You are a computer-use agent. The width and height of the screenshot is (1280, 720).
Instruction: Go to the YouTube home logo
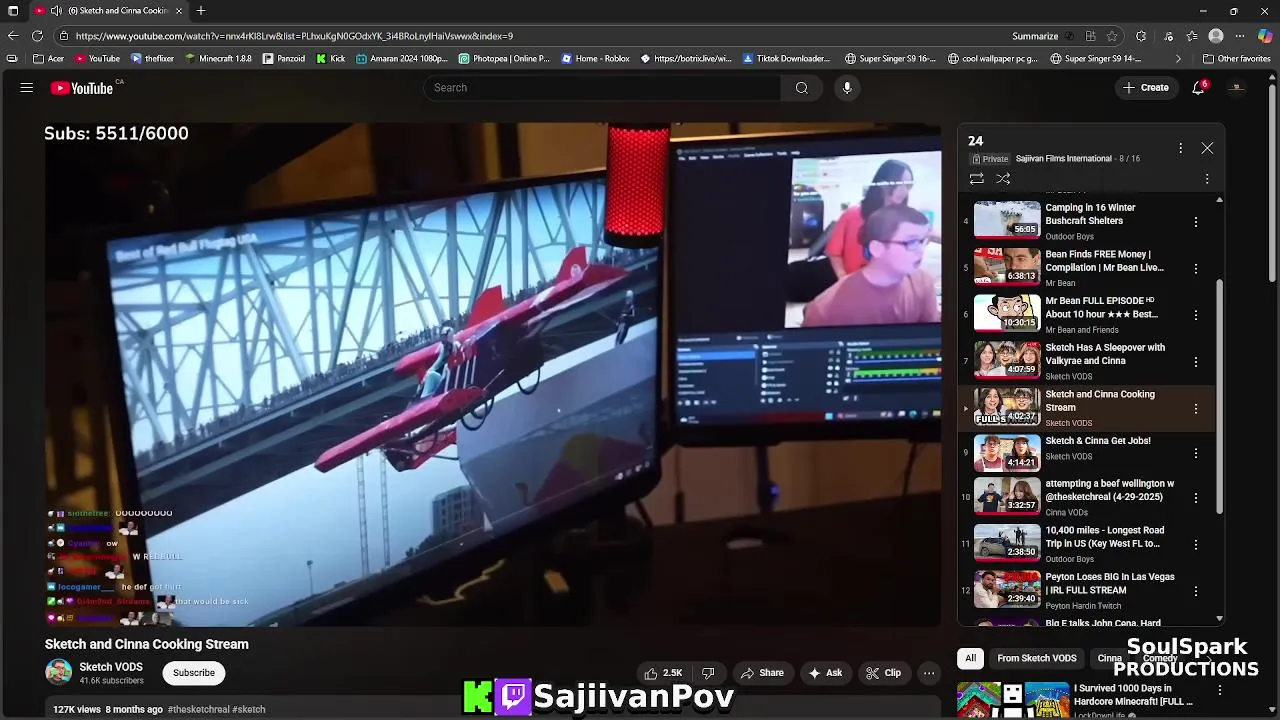coord(82,88)
